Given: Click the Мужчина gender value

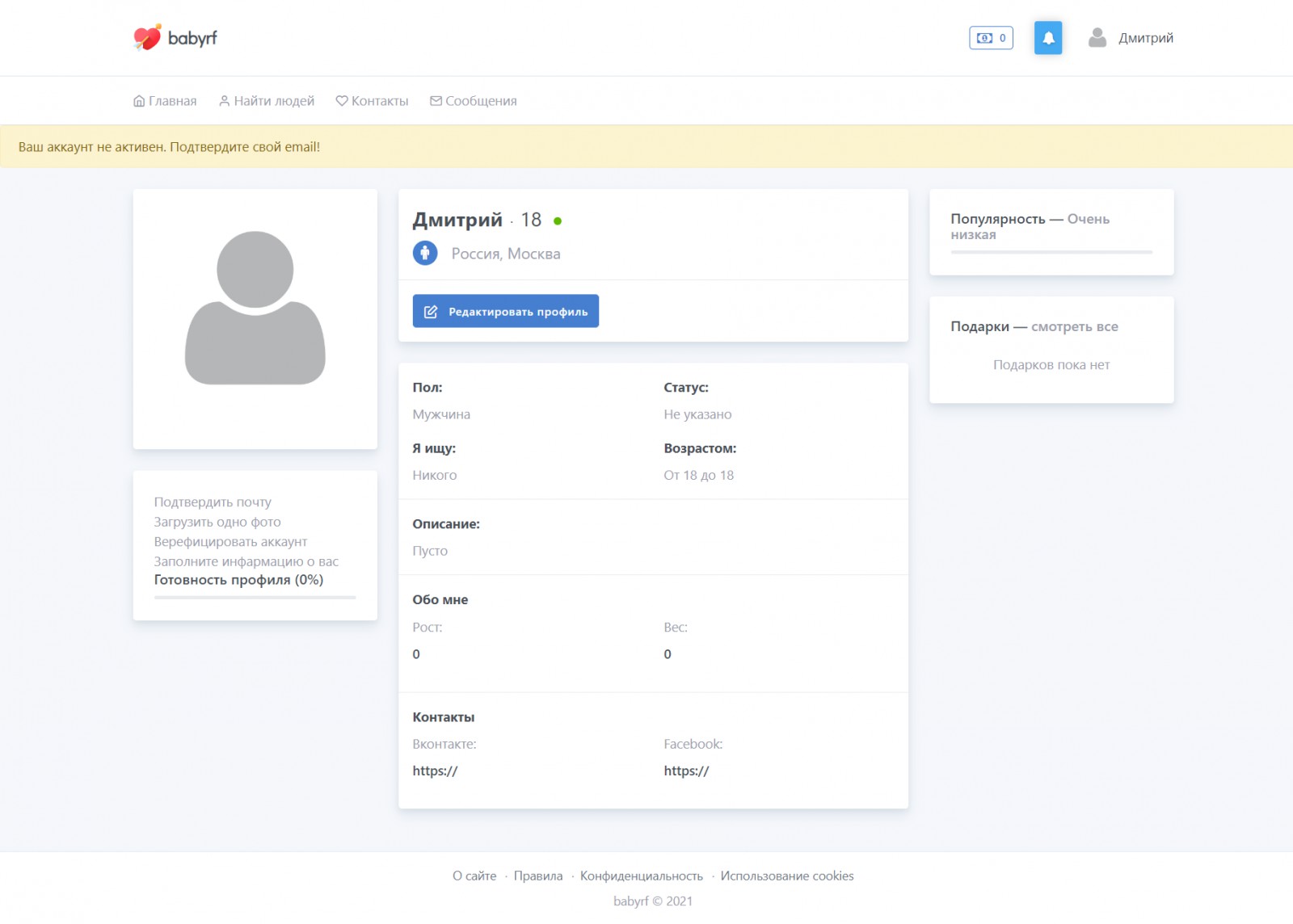Looking at the screenshot, I should click(x=441, y=414).
